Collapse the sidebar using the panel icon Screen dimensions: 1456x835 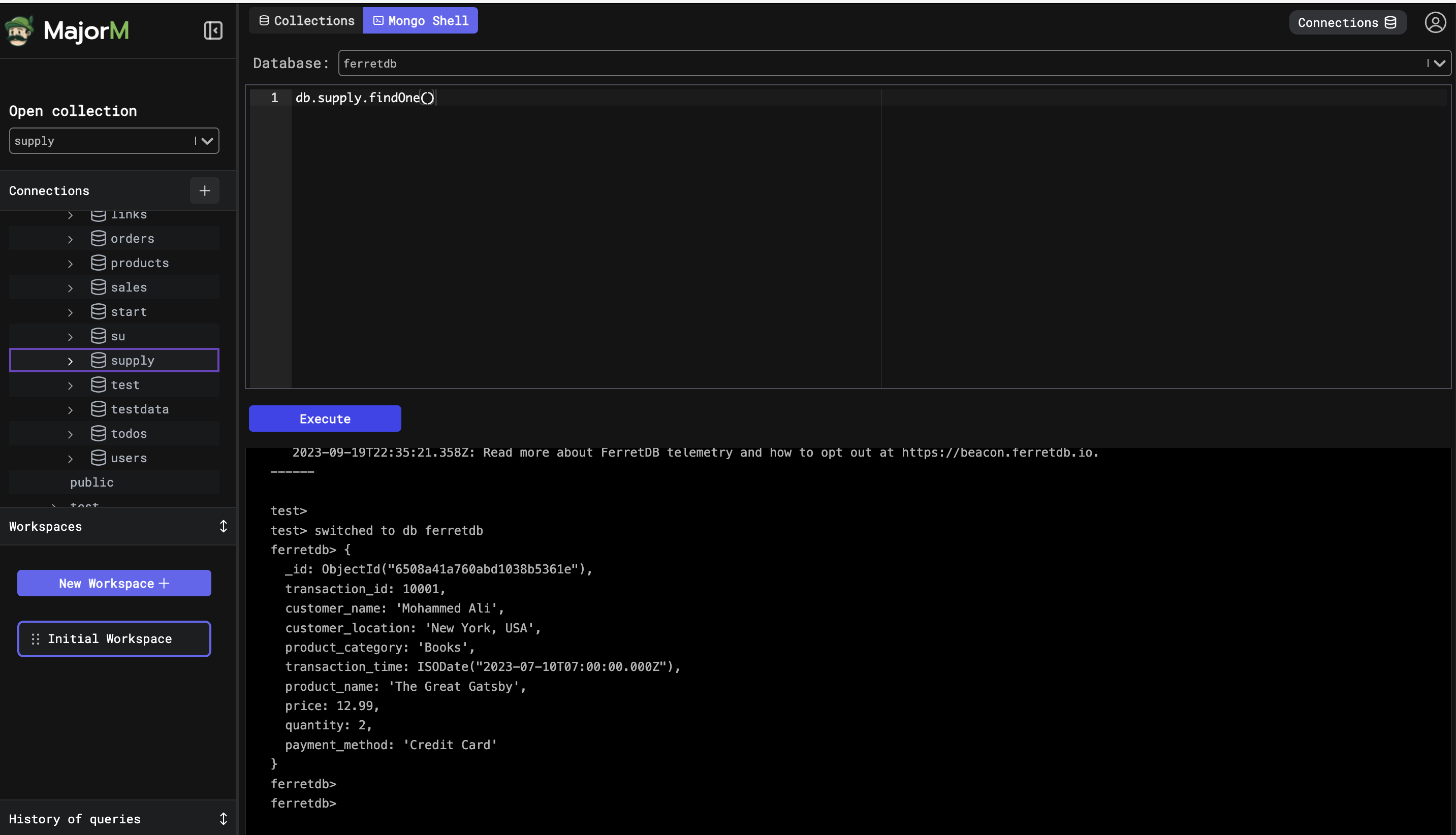point(213,30)
